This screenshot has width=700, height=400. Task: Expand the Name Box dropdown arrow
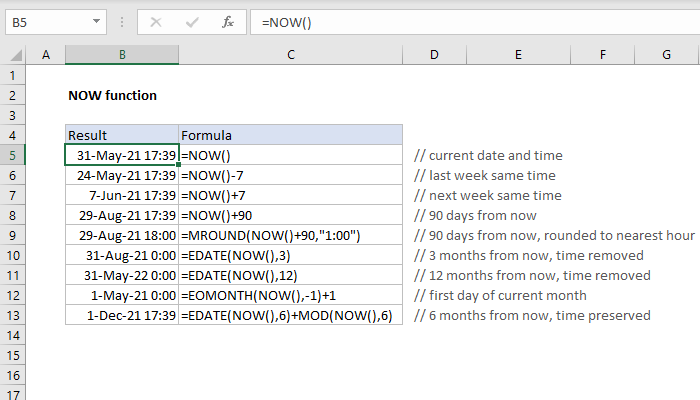click(x=96, y=21)
